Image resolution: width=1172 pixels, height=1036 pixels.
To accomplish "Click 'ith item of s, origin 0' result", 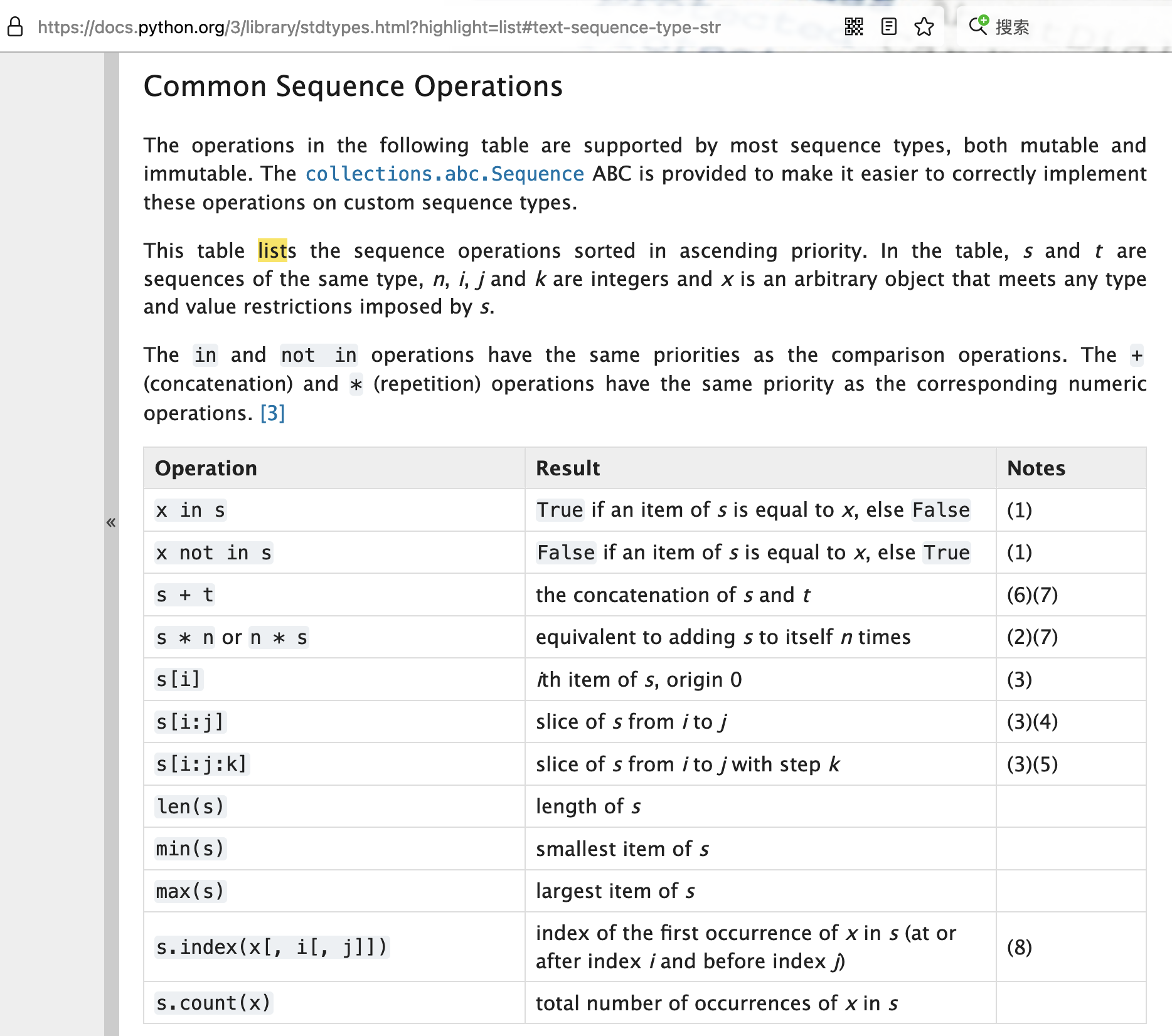I will [x=639, y=679].
